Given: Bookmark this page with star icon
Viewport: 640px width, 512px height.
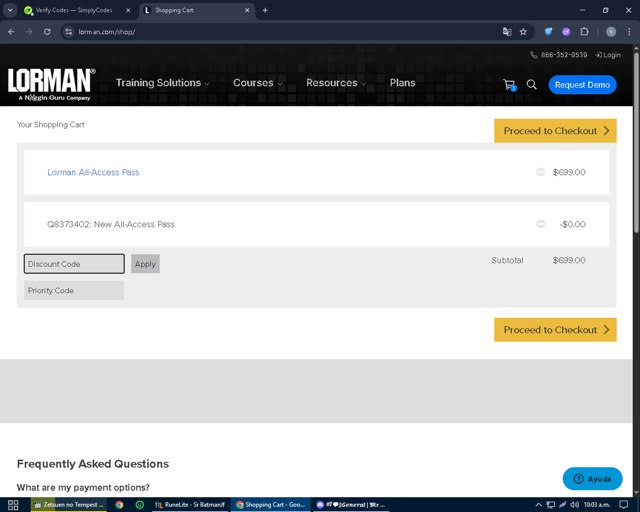Looking at the screenshot, I should 523,32.
